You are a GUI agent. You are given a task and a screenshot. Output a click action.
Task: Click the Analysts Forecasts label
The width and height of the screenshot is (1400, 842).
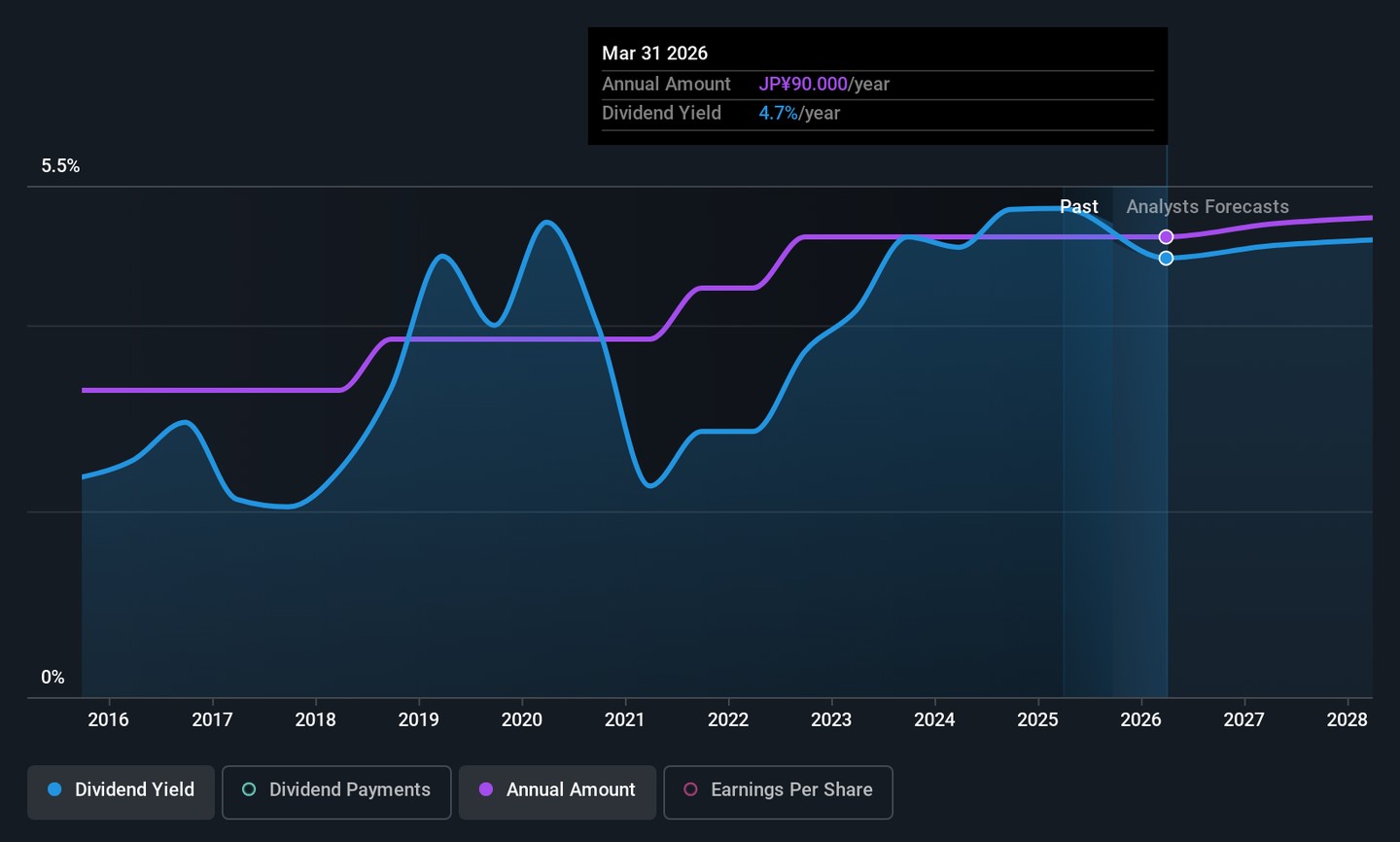point(1207,207)
